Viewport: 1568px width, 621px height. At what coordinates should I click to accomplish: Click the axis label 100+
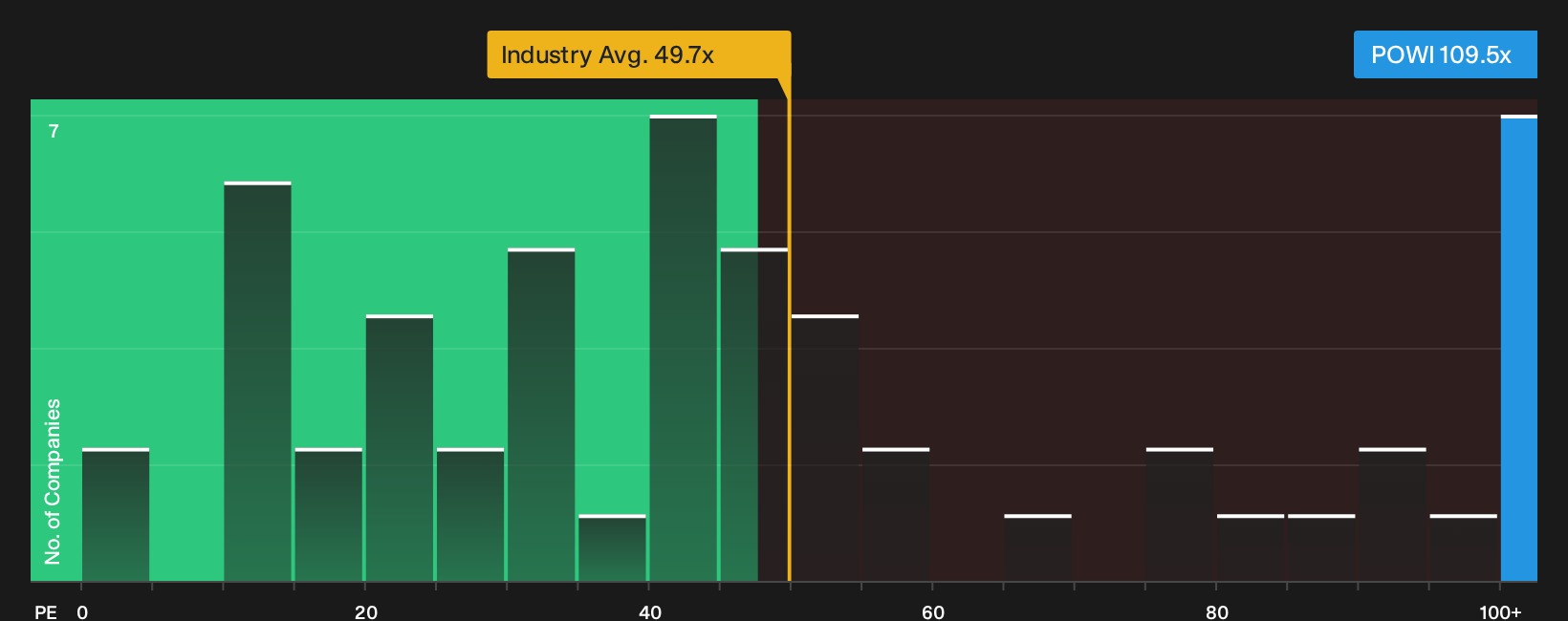pos(1500,611)
